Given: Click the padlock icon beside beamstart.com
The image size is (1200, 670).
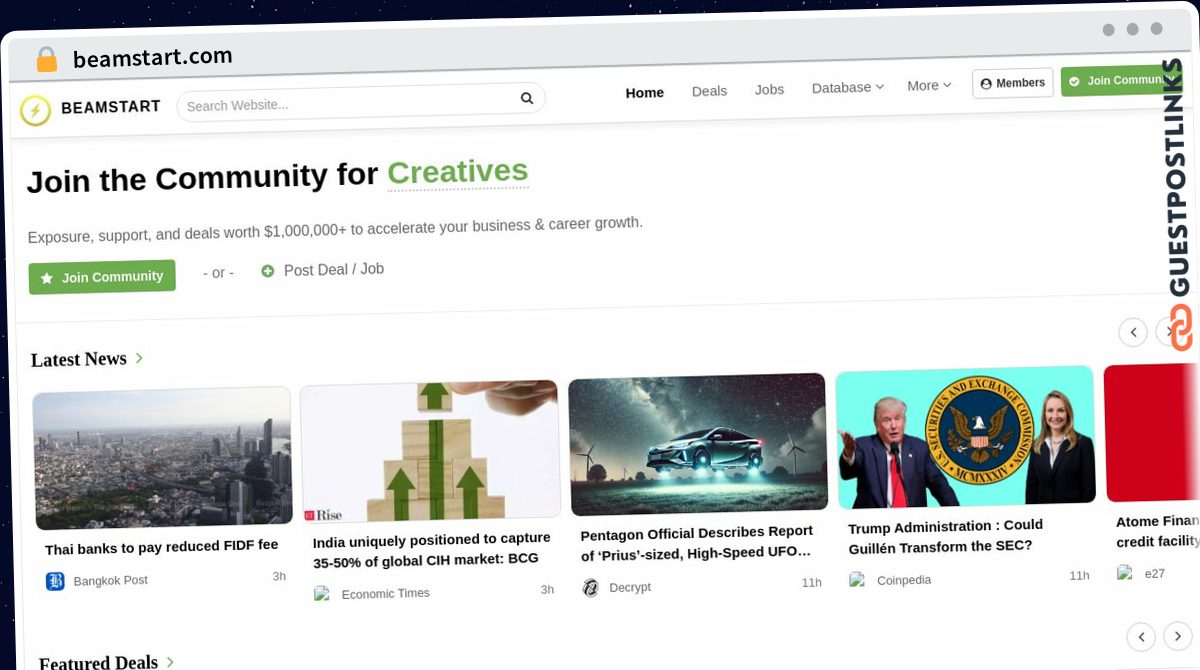Looking at the screenshot, I should [47, 60].
